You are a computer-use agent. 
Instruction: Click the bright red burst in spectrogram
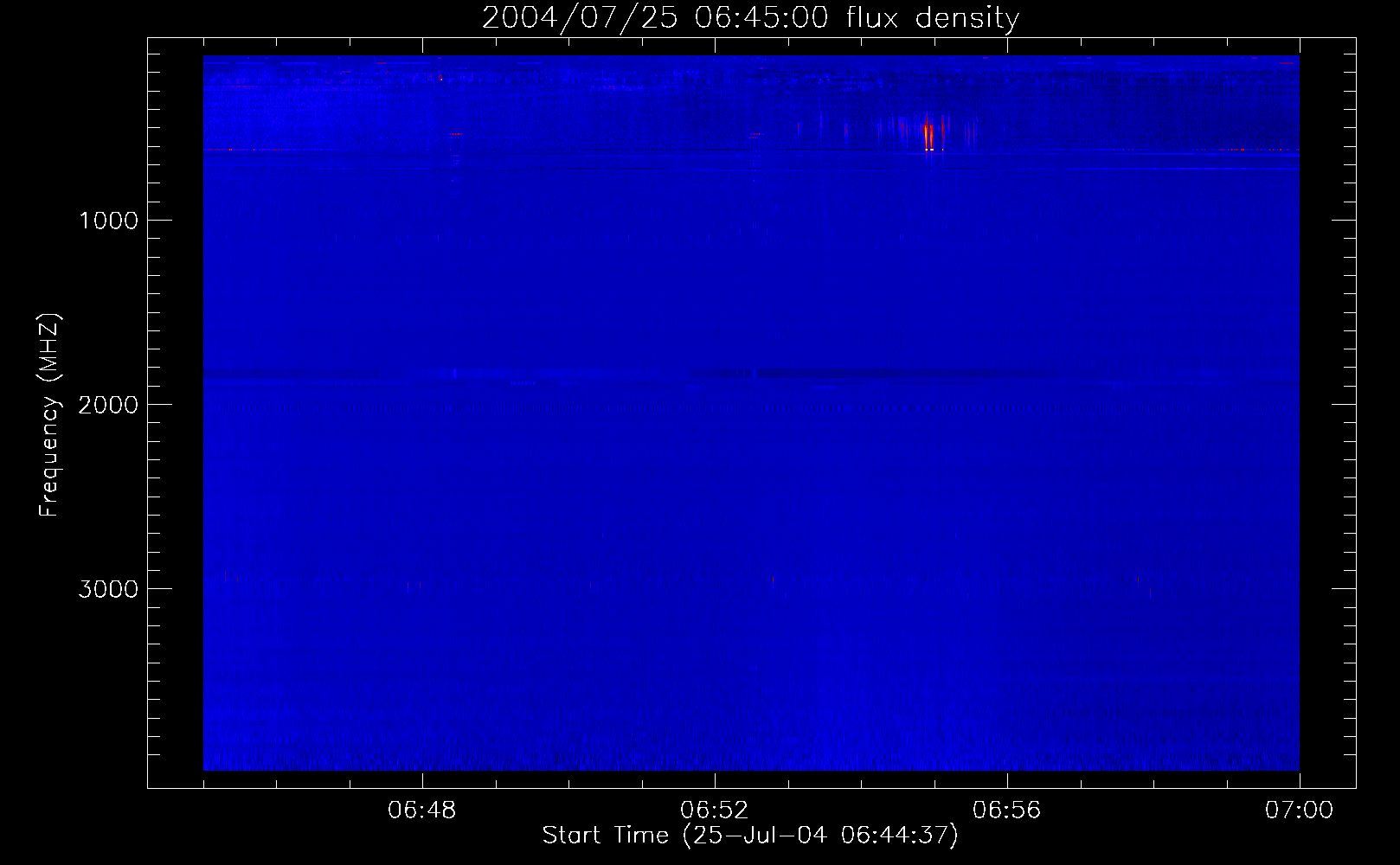928,137
